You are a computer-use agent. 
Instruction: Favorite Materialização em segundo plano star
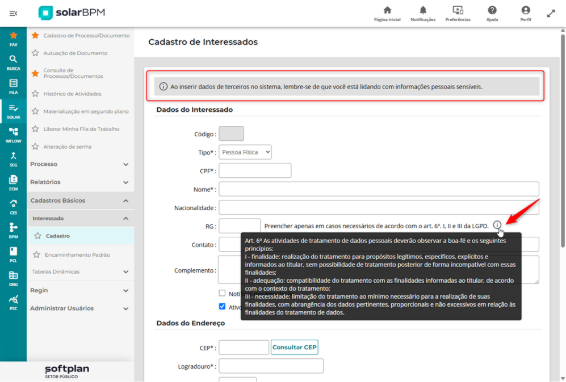pyautogui.click(x=35, y=111)
